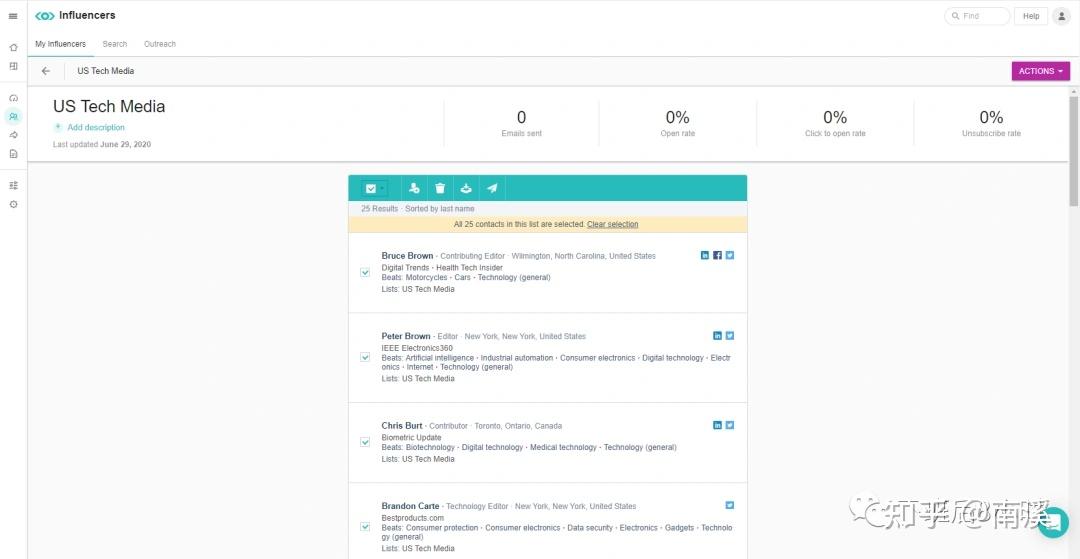
Task: Open the select-all dropdown arrow
Action: point(382,189)
